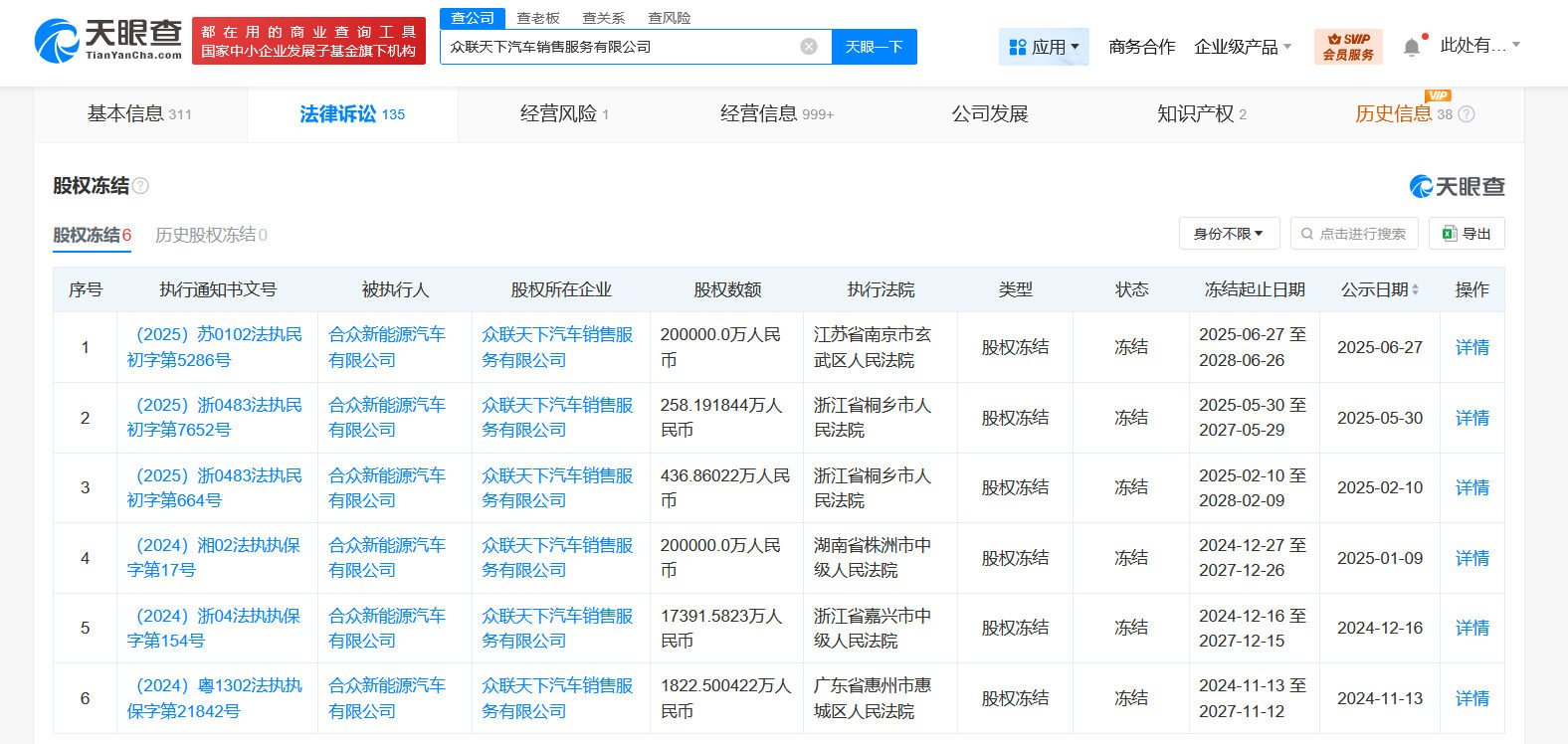The width and height of the screenshot is (1568, 744).
Task: Select freeze period 2025-02-10 至 2028-02-09
Action: [1253, 487]
